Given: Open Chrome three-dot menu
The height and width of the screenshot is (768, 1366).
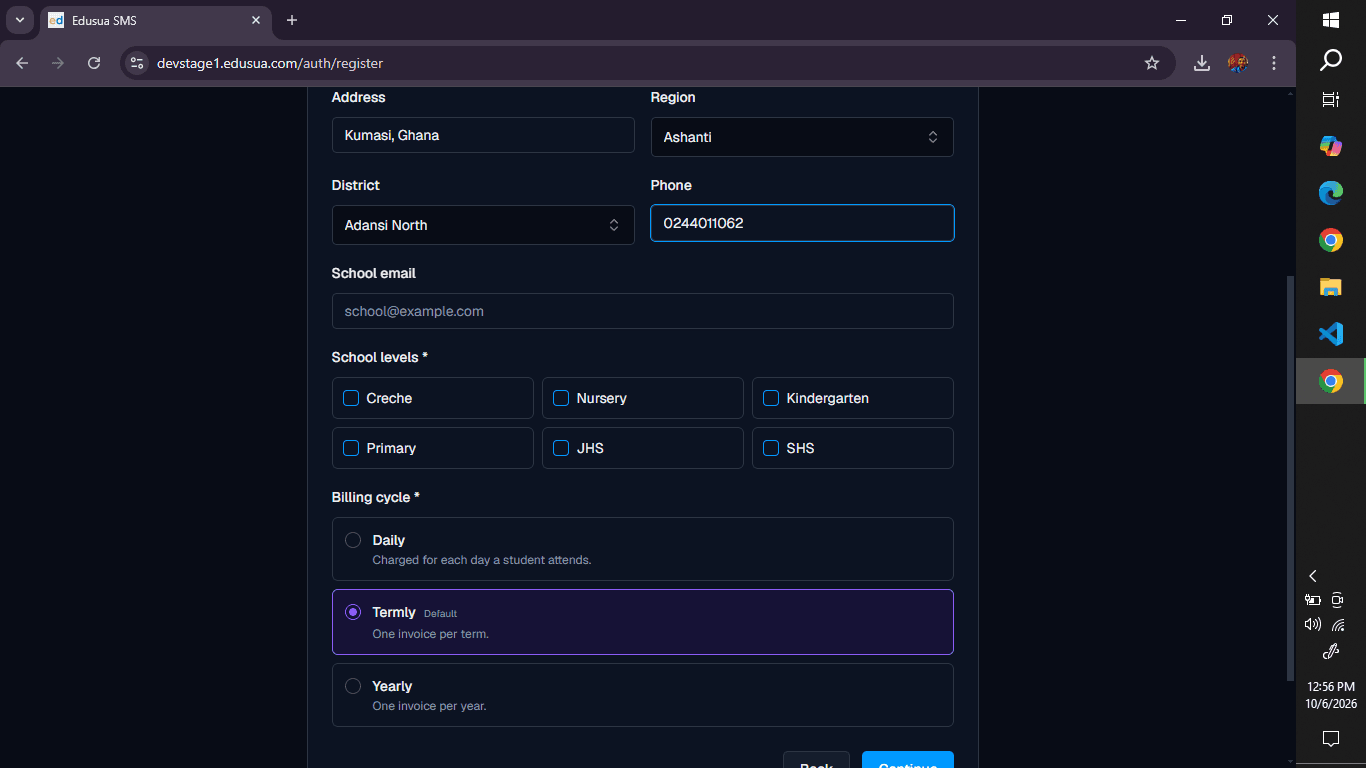Looking at the screenshot, I should (1274, 63).
